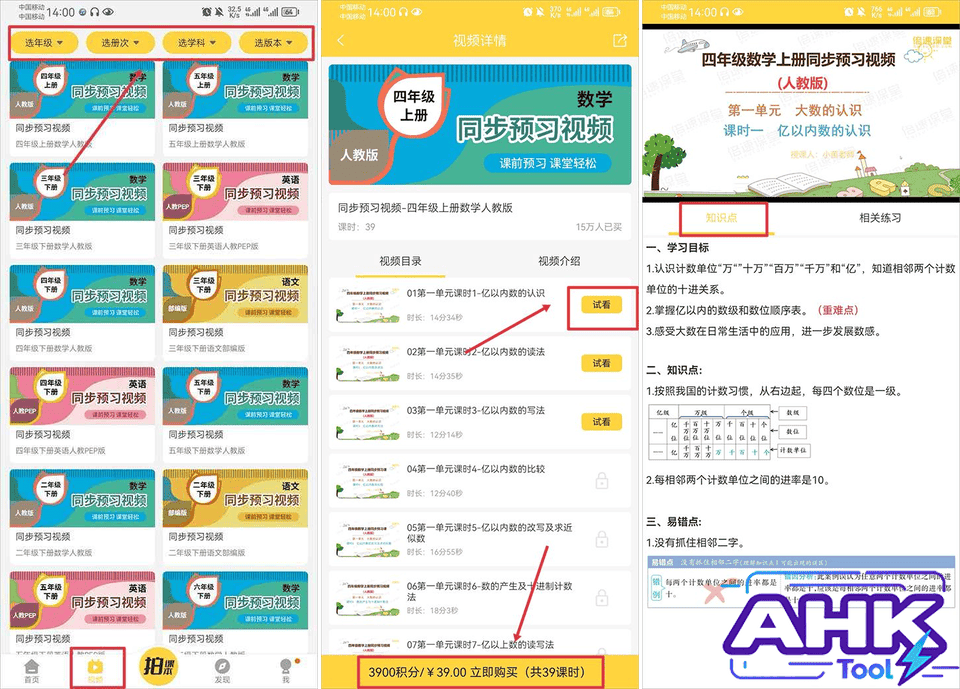Tap the lesson 02 video thumbnail
The width and height of the screenshot is (960, 689).
(367, 363)
